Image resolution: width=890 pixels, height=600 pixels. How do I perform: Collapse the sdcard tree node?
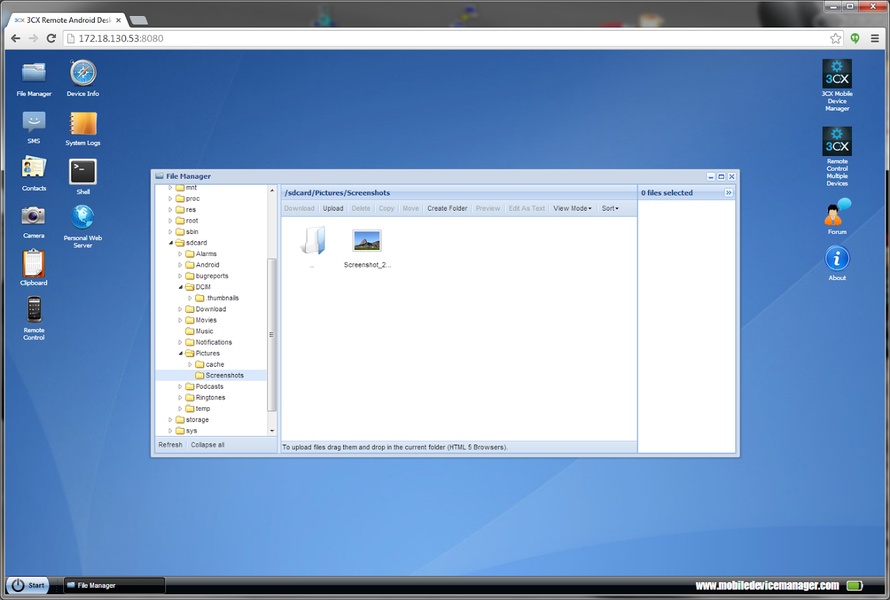171,243
